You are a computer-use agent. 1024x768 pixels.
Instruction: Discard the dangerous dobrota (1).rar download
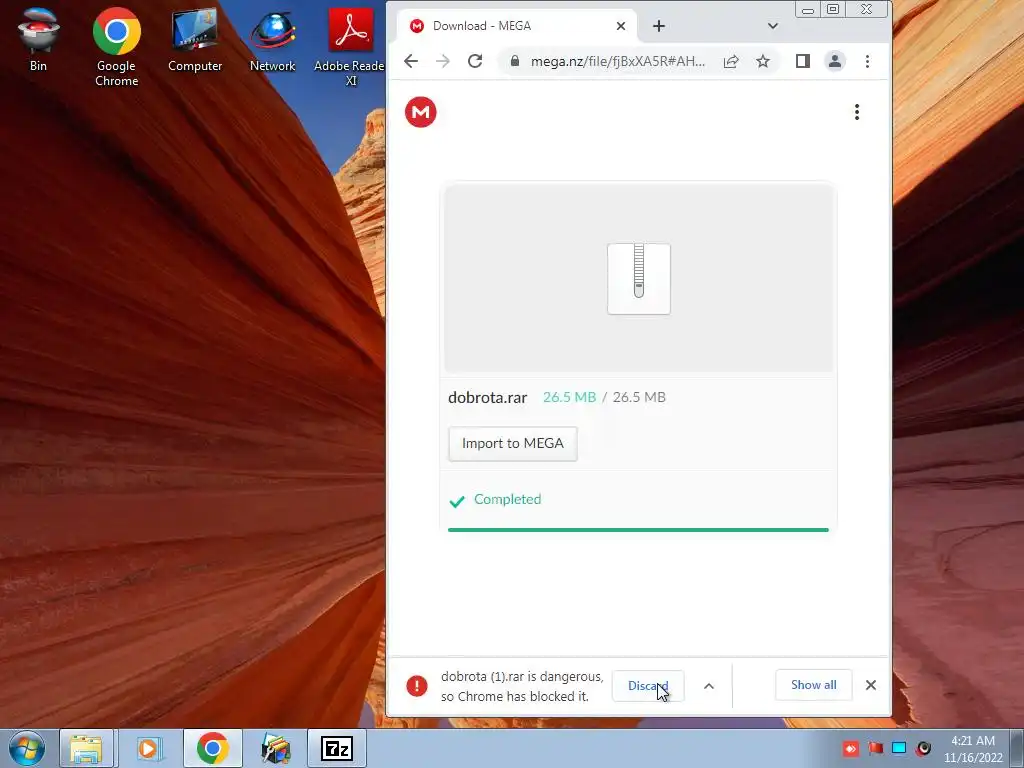click(648, 686)
